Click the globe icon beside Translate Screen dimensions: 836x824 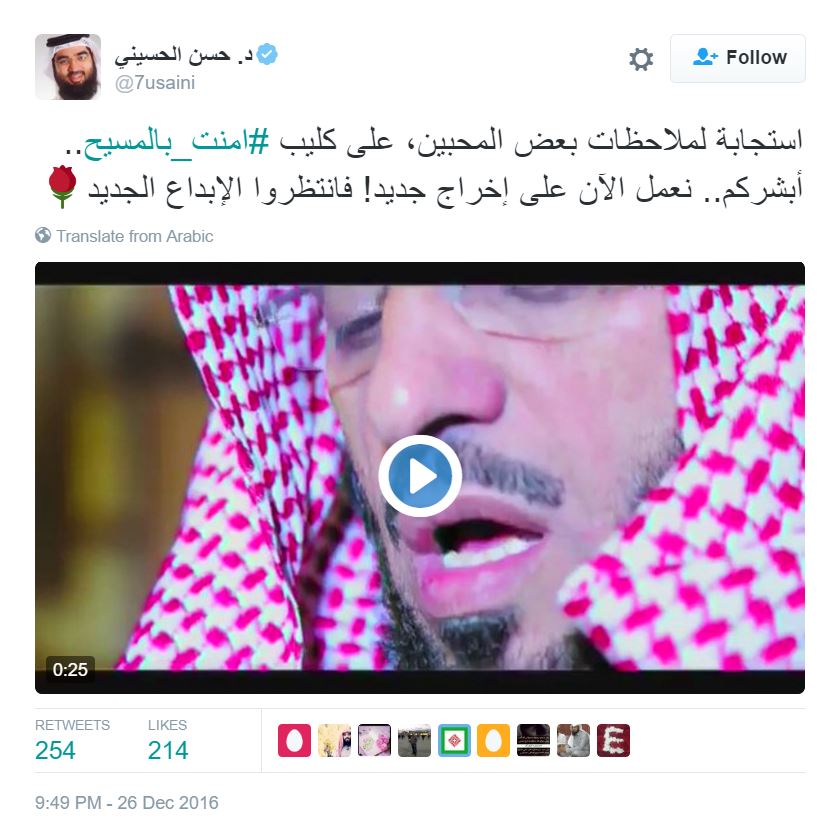coord(43,235)
